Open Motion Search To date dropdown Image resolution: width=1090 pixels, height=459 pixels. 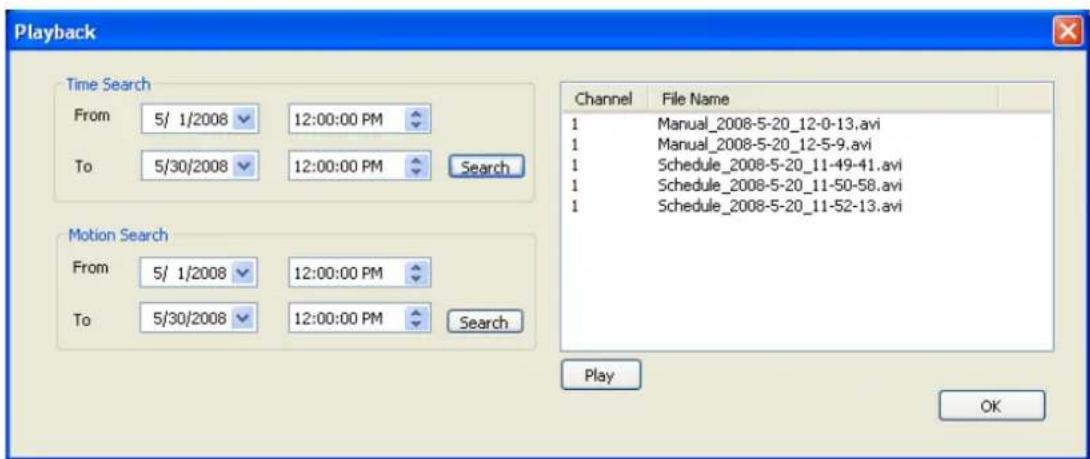pyautogui.click(x=243, y=319)
